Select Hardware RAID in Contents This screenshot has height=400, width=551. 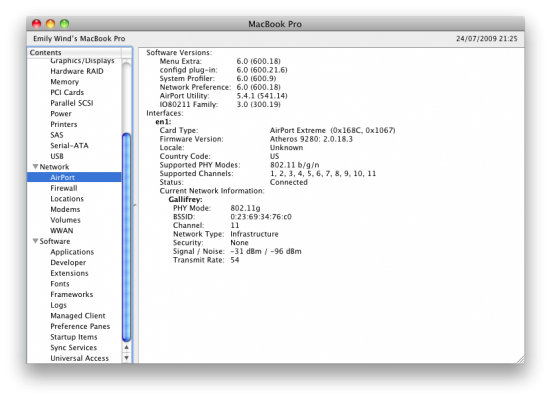pyautogui.click(x=77, y=71)
